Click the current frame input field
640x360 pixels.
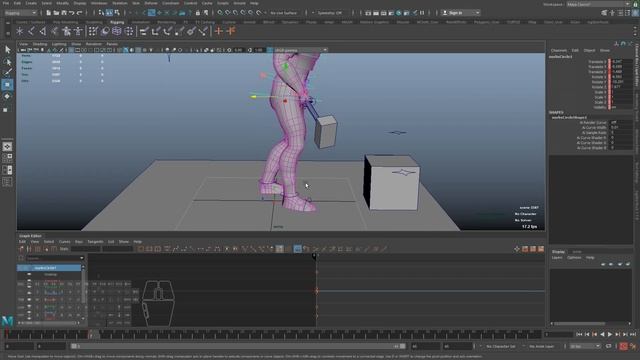[558, 334]
